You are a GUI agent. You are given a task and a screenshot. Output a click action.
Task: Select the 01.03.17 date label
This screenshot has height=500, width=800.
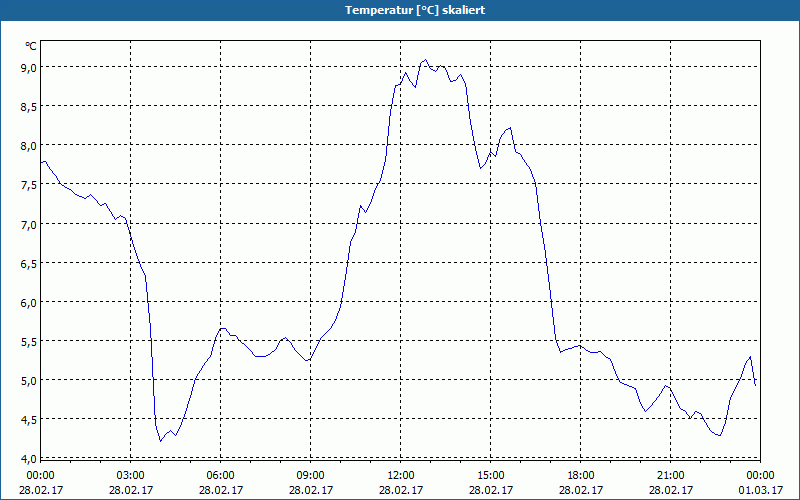click(x=760, y=490)
